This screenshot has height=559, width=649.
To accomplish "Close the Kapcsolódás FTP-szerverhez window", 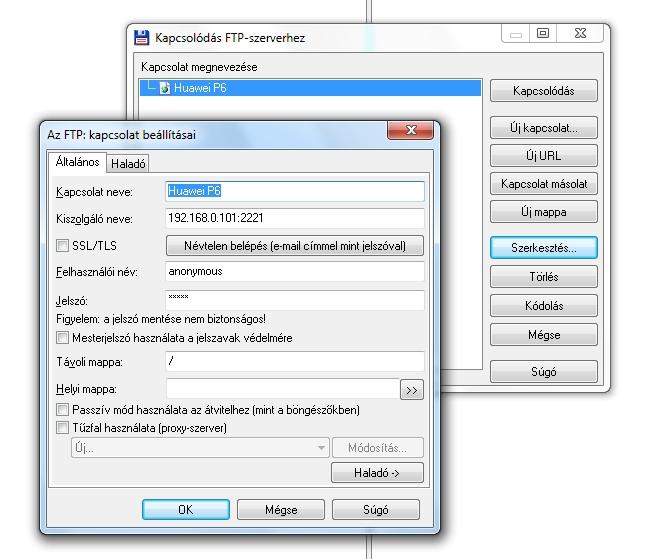I will click(x=580, y=33).
